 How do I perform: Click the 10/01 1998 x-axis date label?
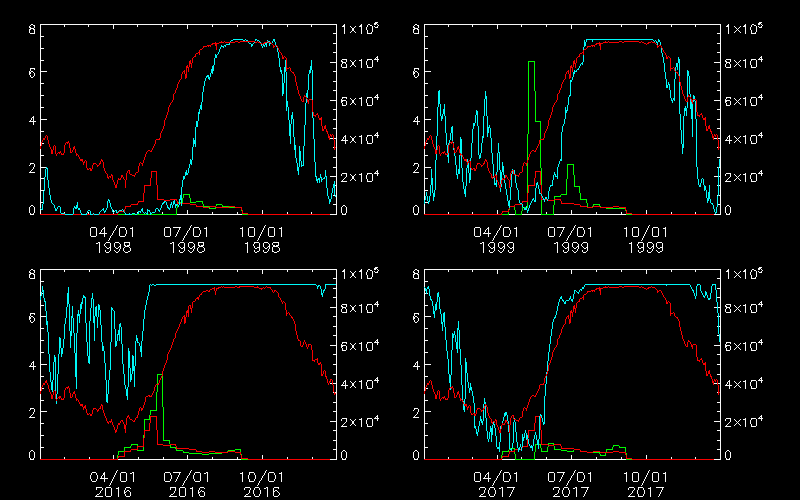[261, 238]
